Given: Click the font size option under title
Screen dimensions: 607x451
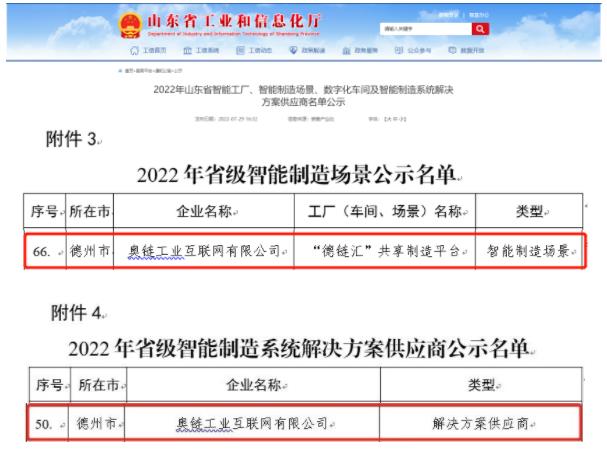Looking at the screenshot, I should point(388,119).
